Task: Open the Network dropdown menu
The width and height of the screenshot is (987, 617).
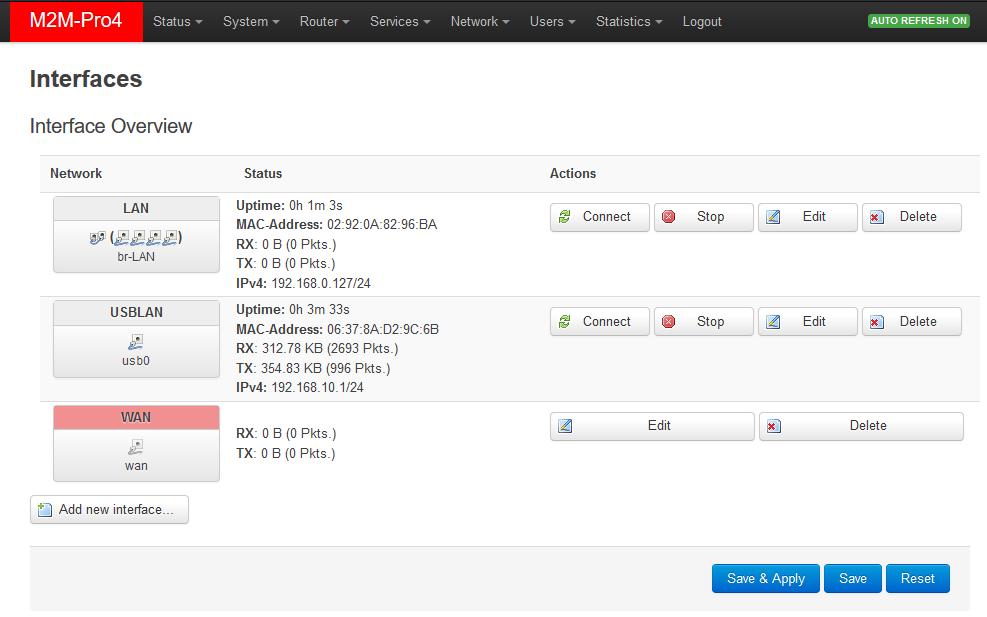Action: (x=480, y=21)
